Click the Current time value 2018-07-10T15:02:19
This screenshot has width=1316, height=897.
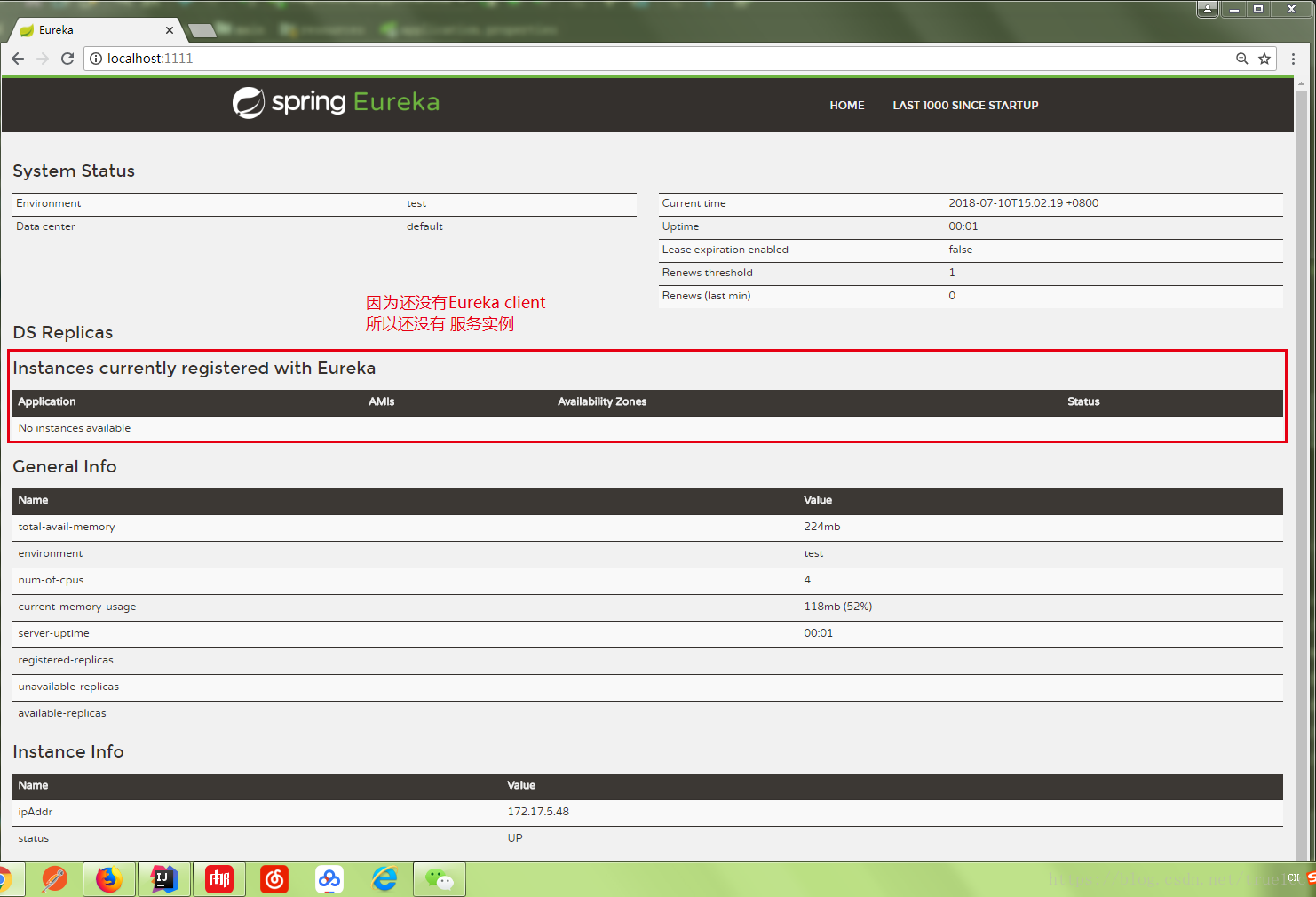[x=1023, y=203]
